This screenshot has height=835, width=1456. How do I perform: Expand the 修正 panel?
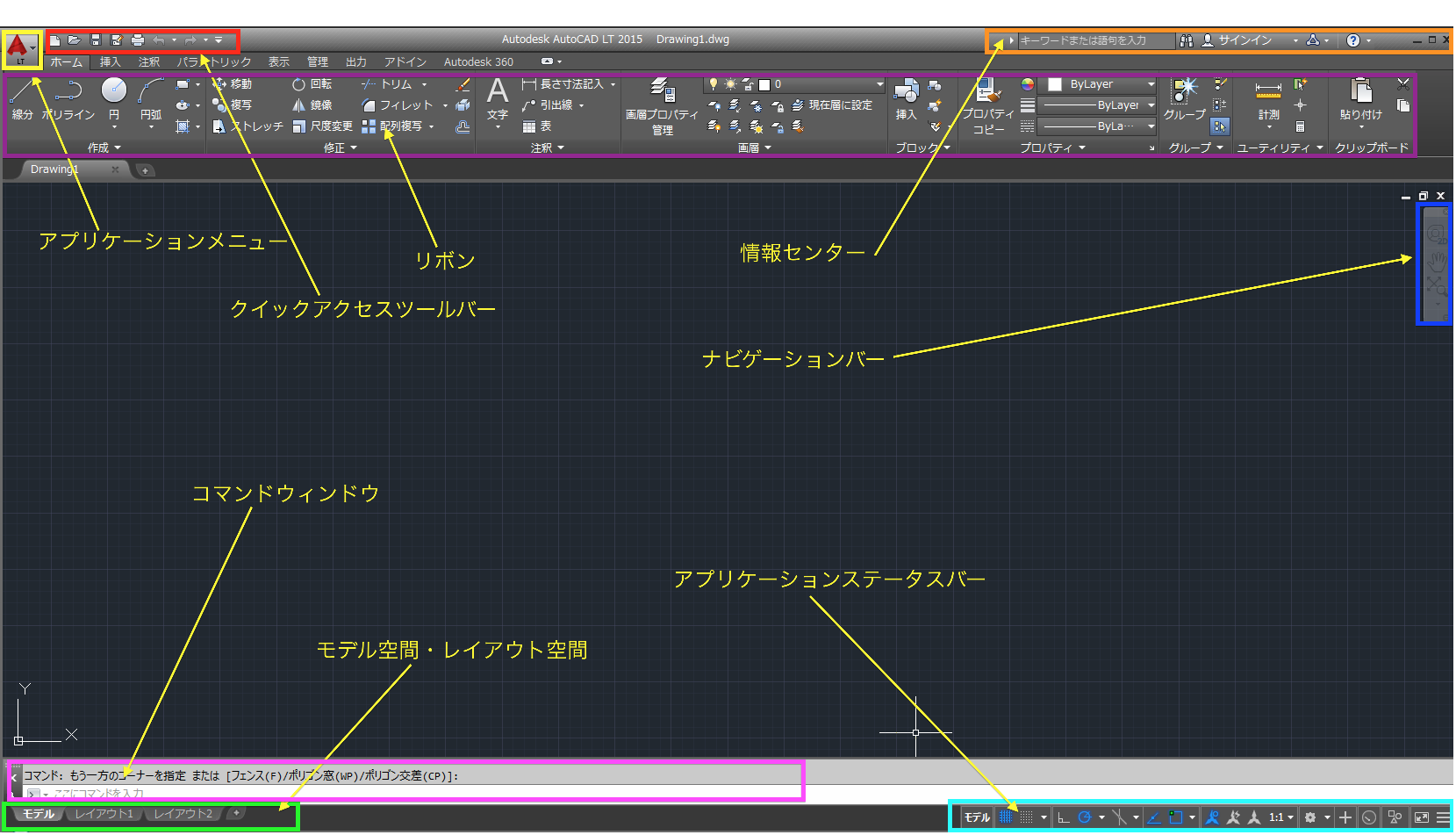tap(341, 148)
